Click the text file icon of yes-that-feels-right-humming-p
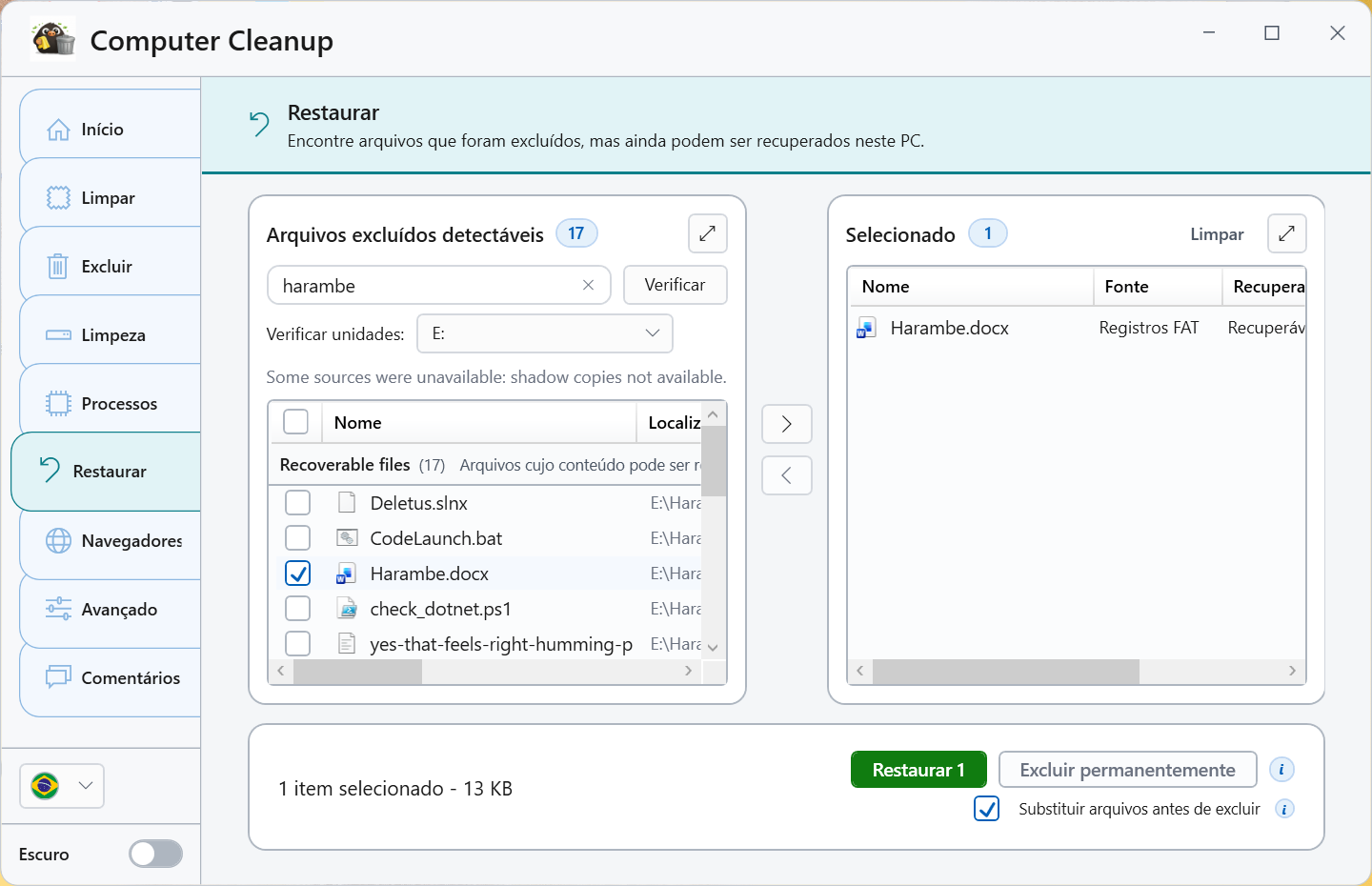 (347, 644)
